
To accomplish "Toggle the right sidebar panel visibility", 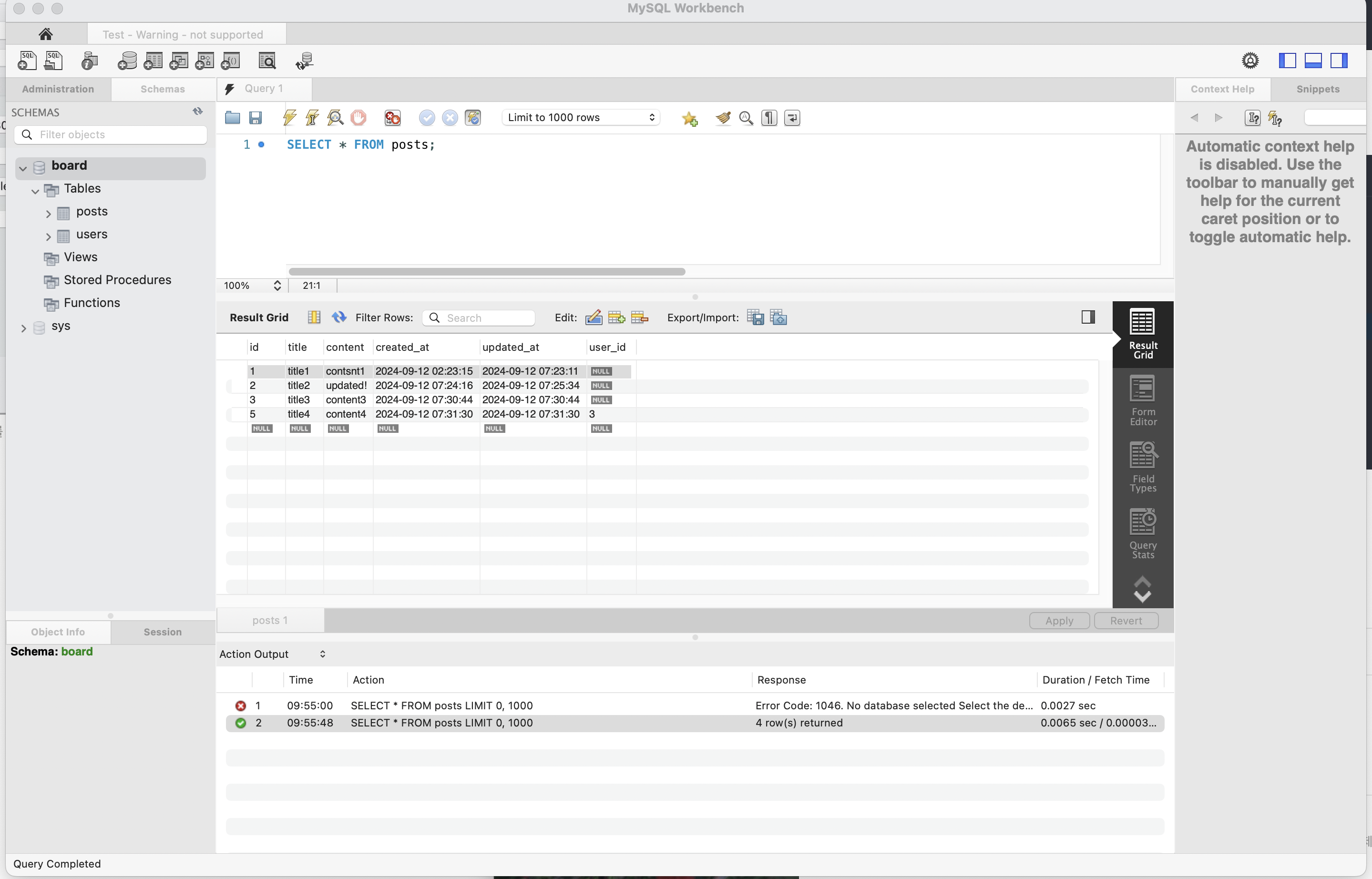I will click(x=1339, y=61).
